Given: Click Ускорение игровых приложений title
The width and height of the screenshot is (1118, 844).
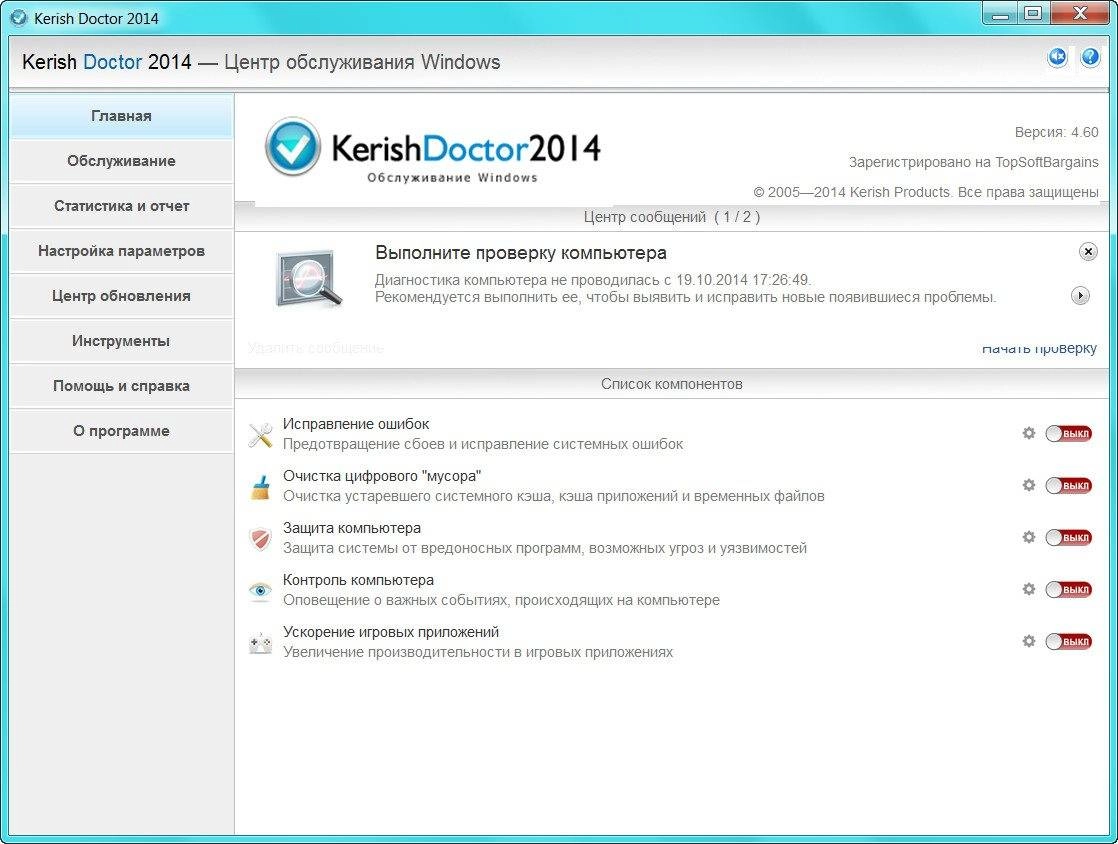Looking at the screenshot, I should click(x=391, y=632).
